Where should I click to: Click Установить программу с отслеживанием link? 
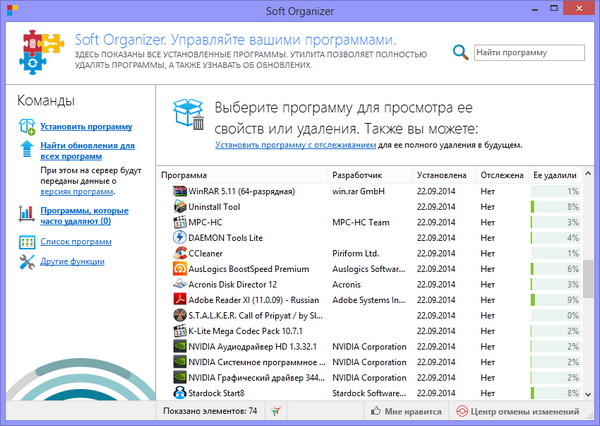tap(294, 146)
